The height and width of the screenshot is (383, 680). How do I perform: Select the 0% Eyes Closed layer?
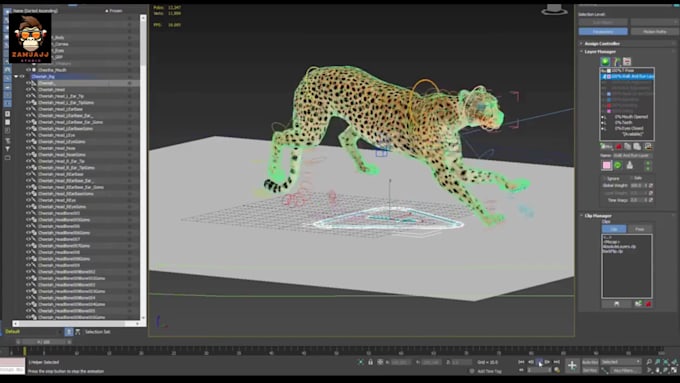[x=629, y=128]
